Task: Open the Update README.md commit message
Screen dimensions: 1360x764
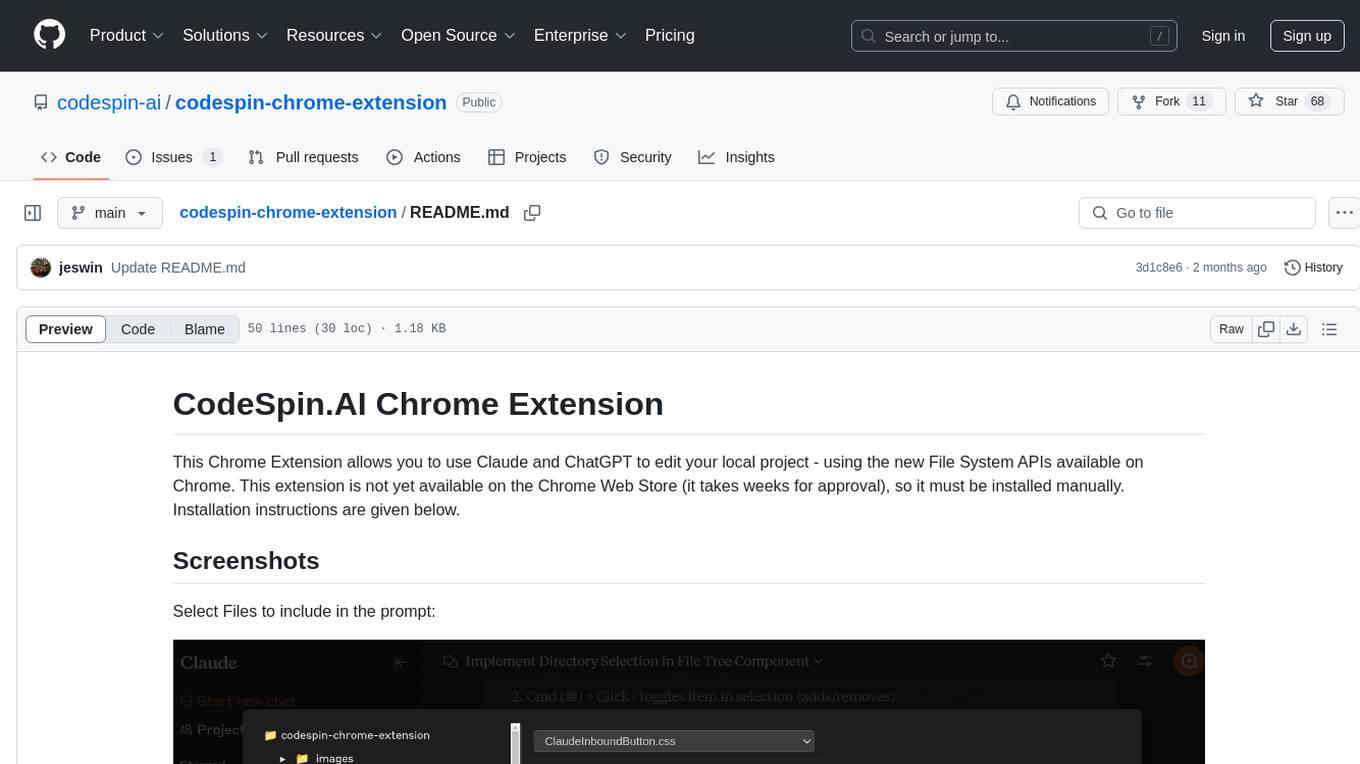Action: click(x=178, y=267)
